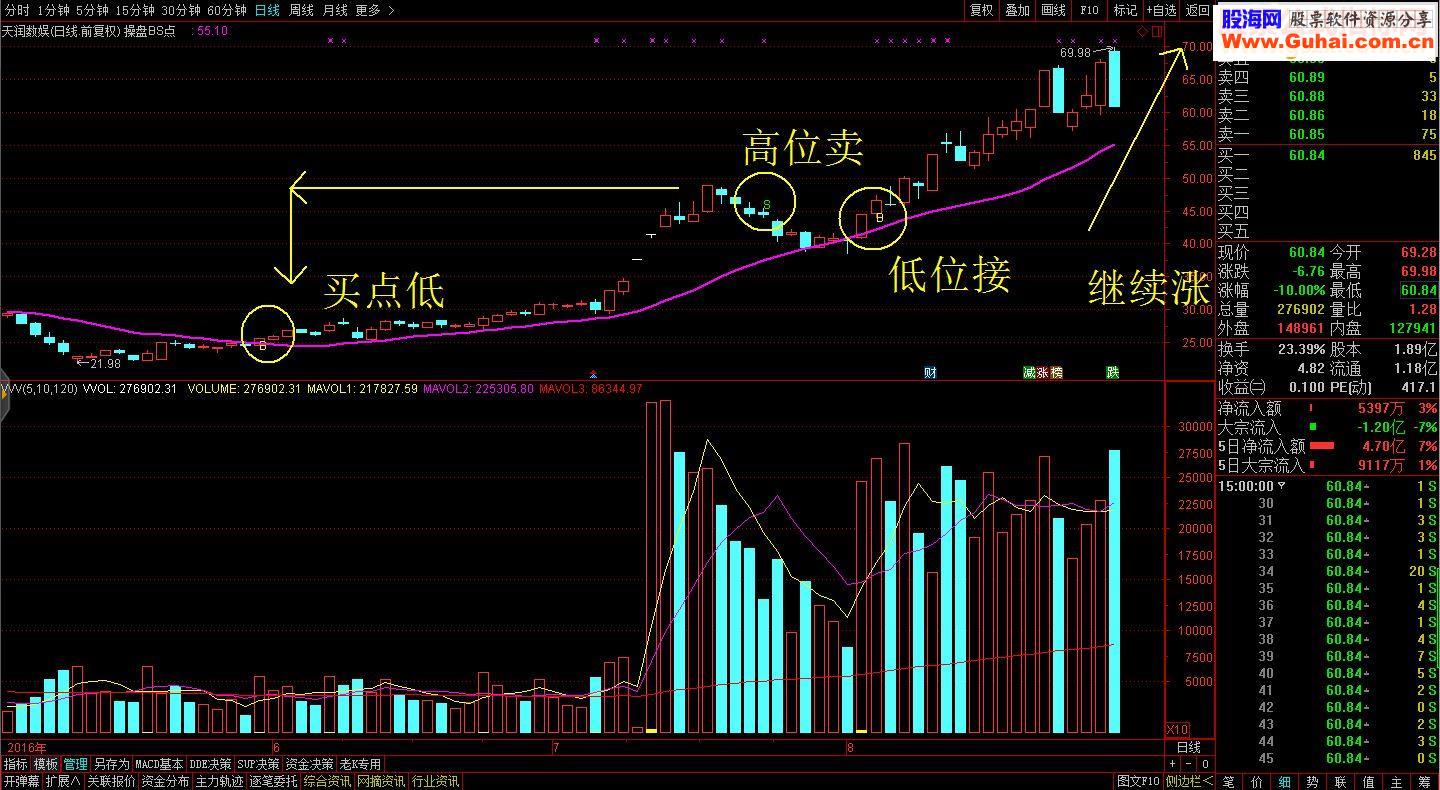
Task: Open the 模板 template tab
Action: (x=46, y=764)
